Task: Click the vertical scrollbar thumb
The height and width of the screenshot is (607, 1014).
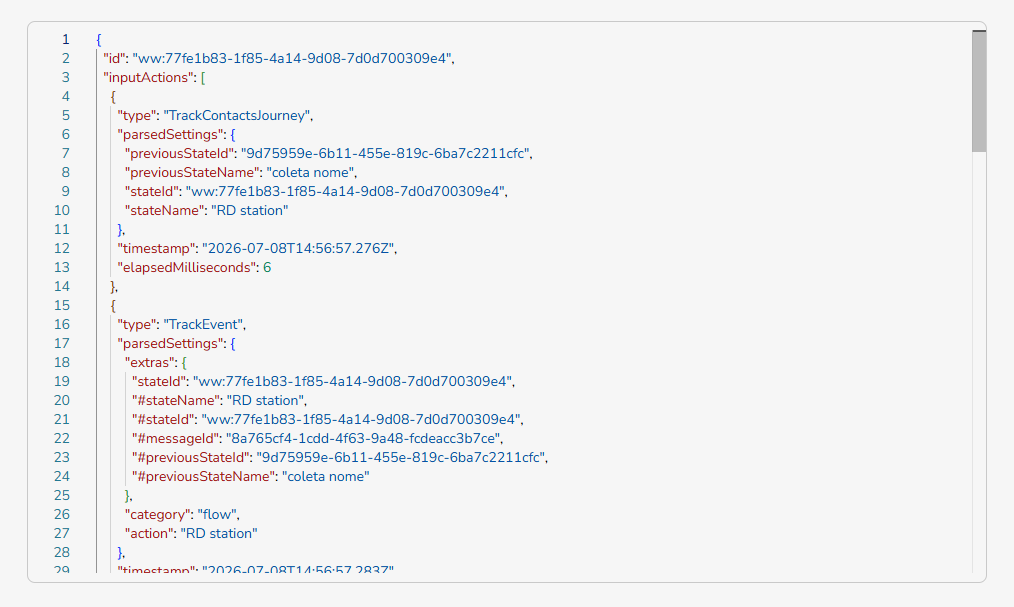Action: point(978,91)
